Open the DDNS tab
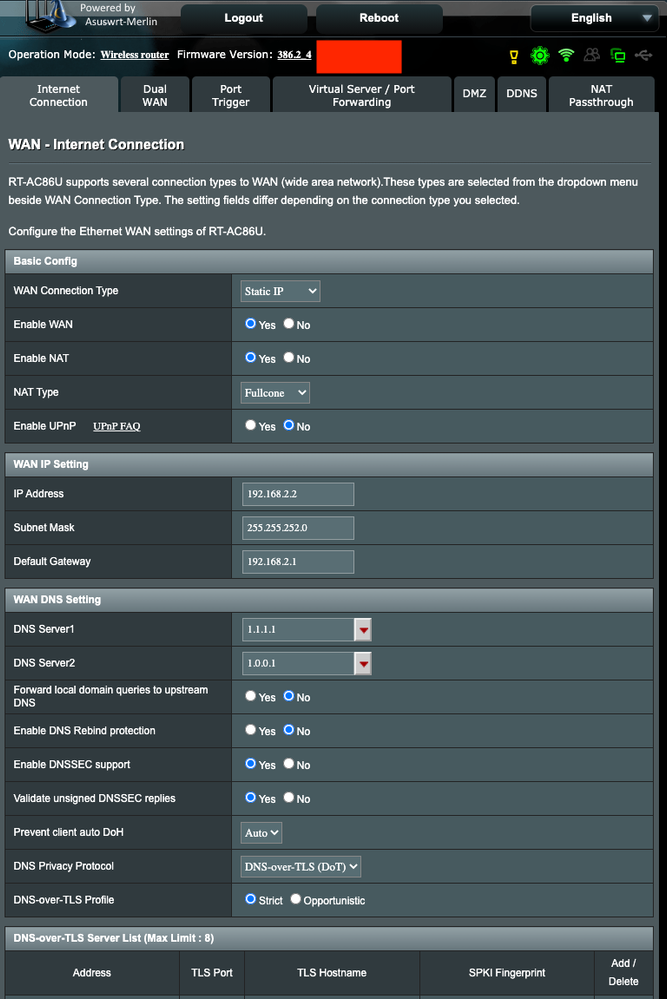The width and height of the screenshot is (667, 999). coord(521,94)
